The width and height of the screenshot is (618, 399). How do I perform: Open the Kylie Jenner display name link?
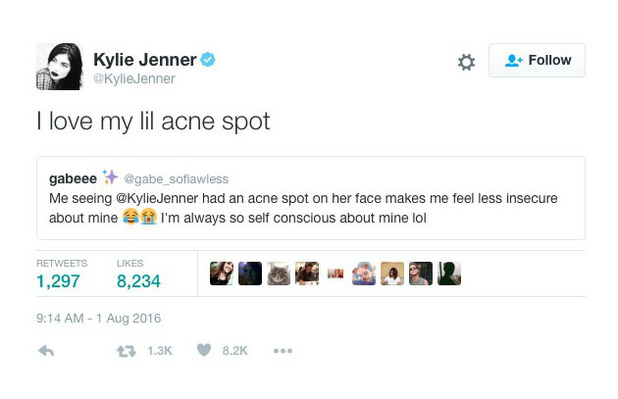pyautogui.click(x=145, y=60)
